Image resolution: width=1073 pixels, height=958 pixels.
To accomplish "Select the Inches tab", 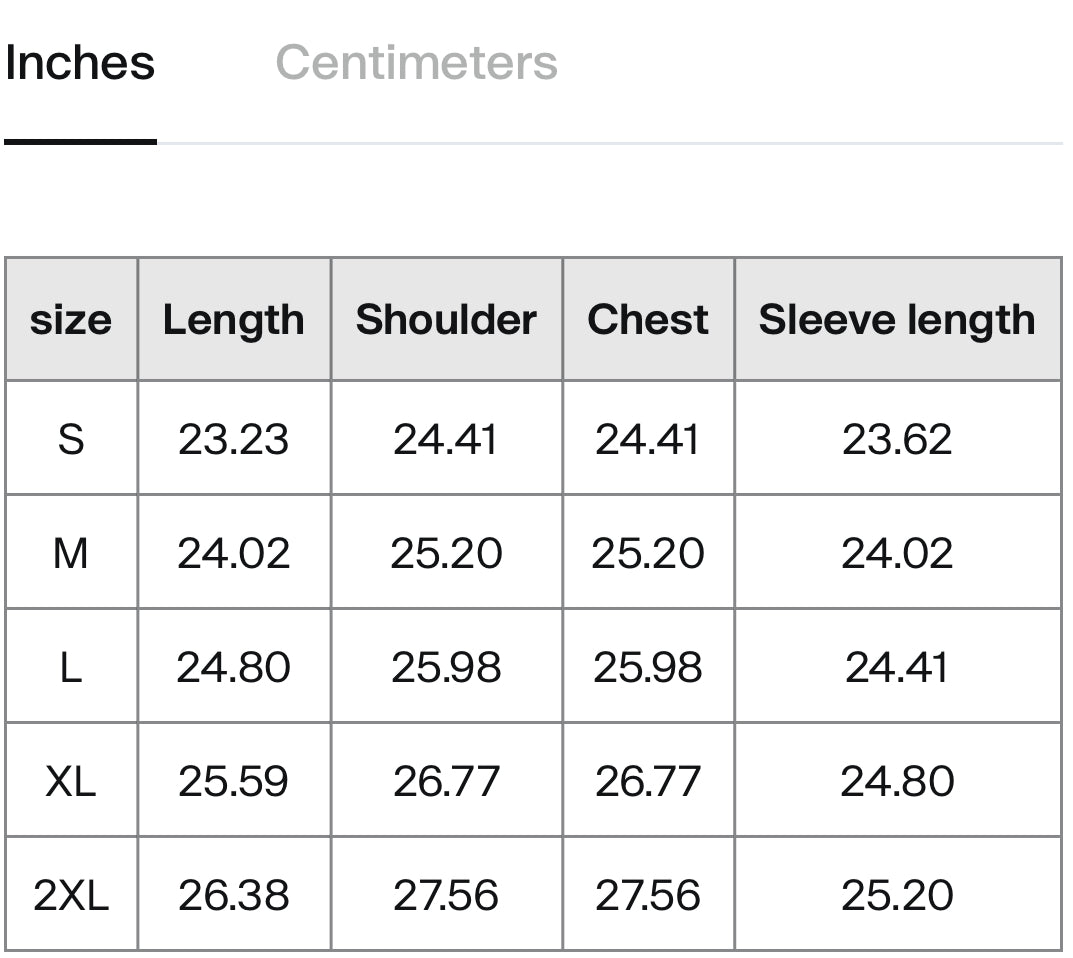I will coord(80,63).
